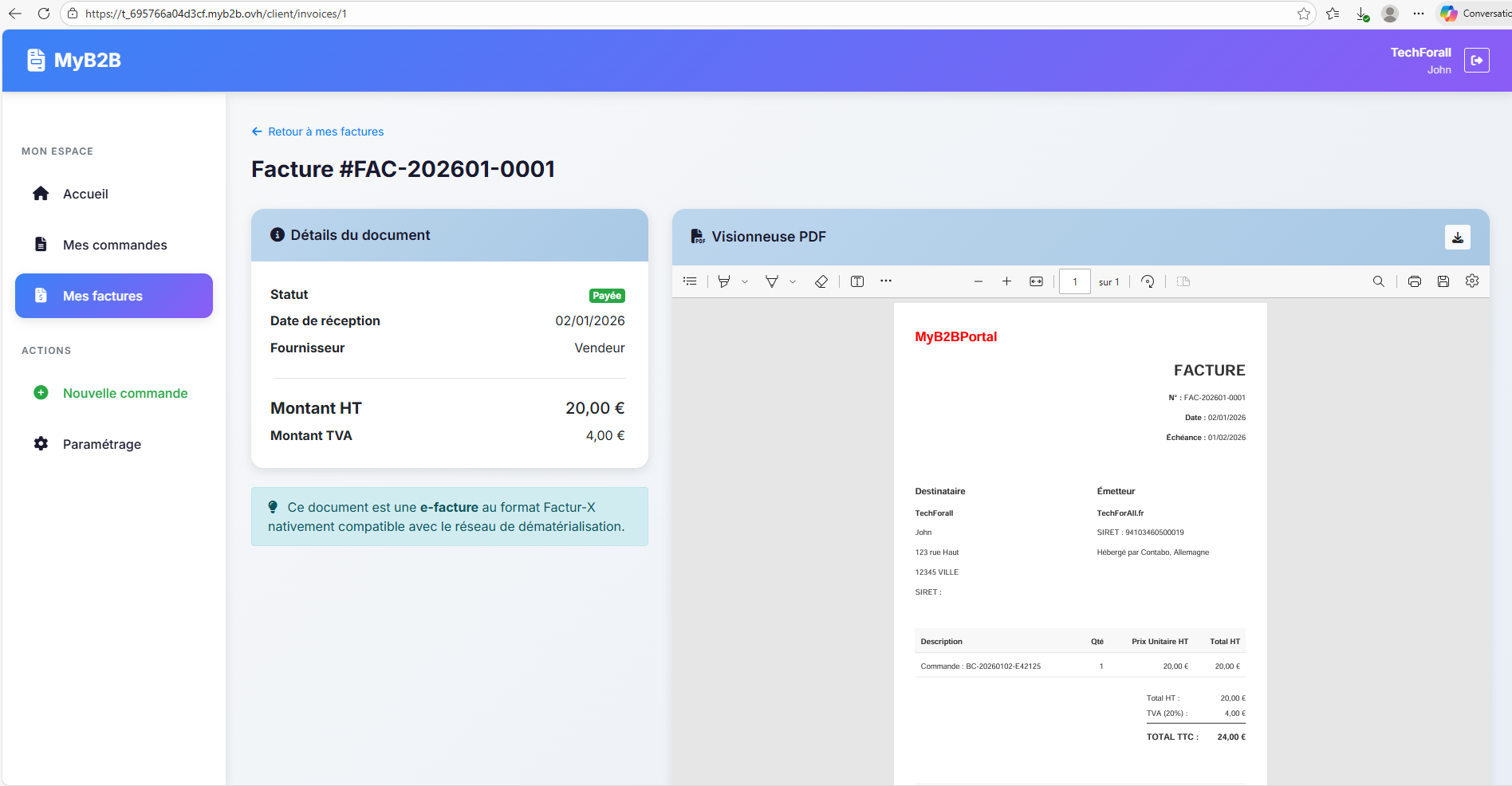1512x786 pixels.
Task: Click the logout icon next to TechForall
Action: click(1476, 61)
